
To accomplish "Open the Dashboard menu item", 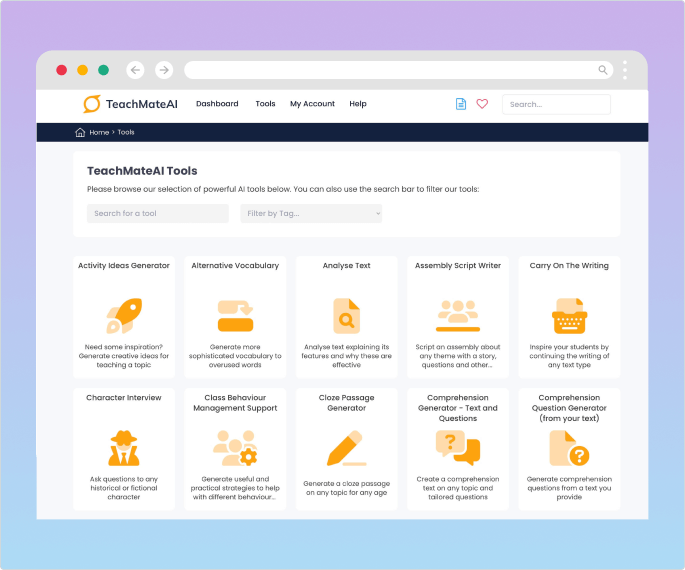I will point(217,104).
